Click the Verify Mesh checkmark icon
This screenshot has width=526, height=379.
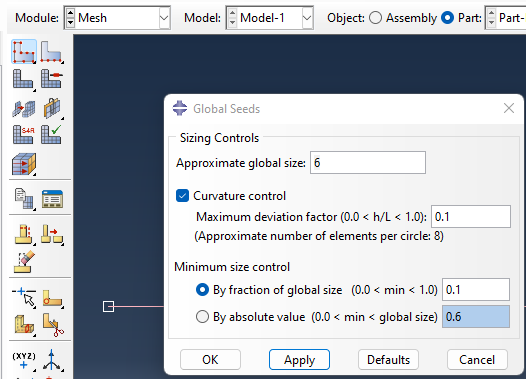[x=52, y=134]
